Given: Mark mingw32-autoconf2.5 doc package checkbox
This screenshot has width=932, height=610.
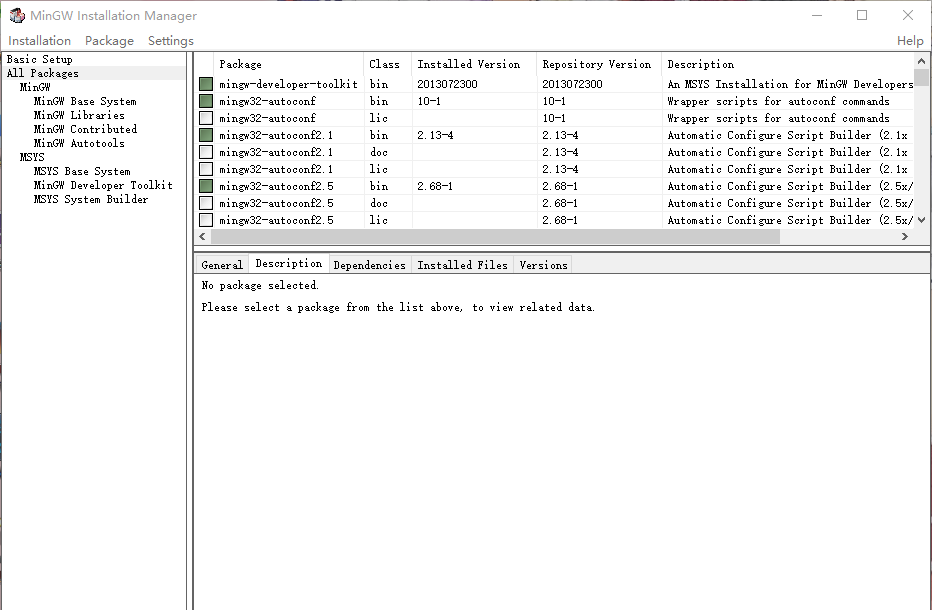Looking at the screenshot, I should click(206, 203).
